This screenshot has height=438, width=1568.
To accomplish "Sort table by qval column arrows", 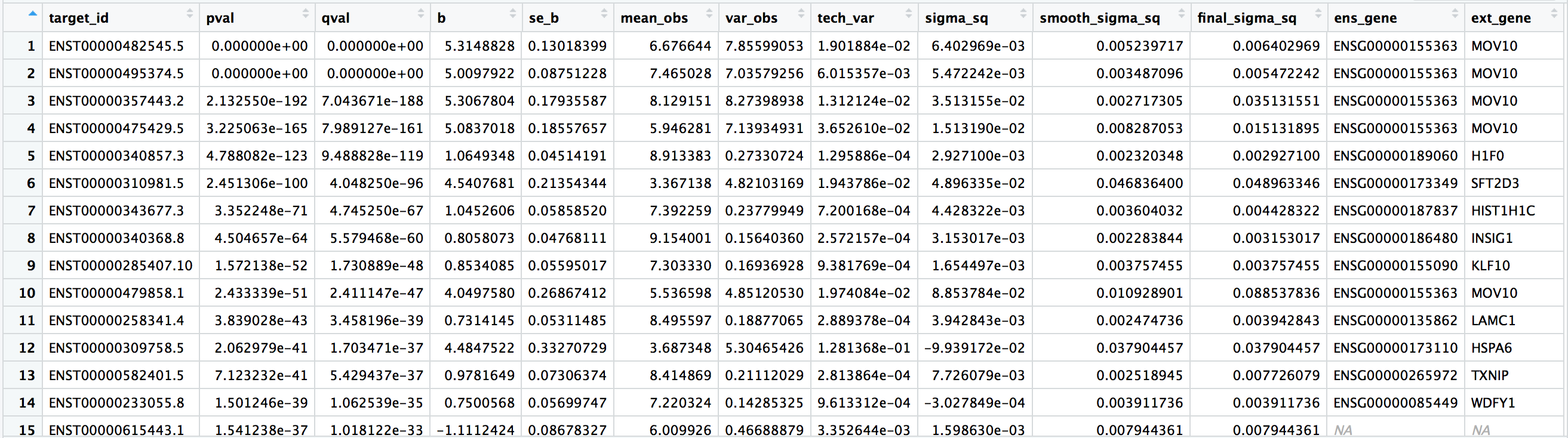I will pos(420,14).
